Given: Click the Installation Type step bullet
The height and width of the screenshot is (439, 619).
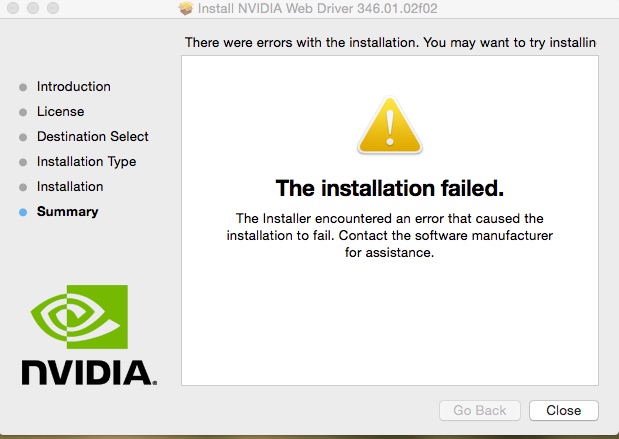Looking at the screenshot, I should point(23,162).
